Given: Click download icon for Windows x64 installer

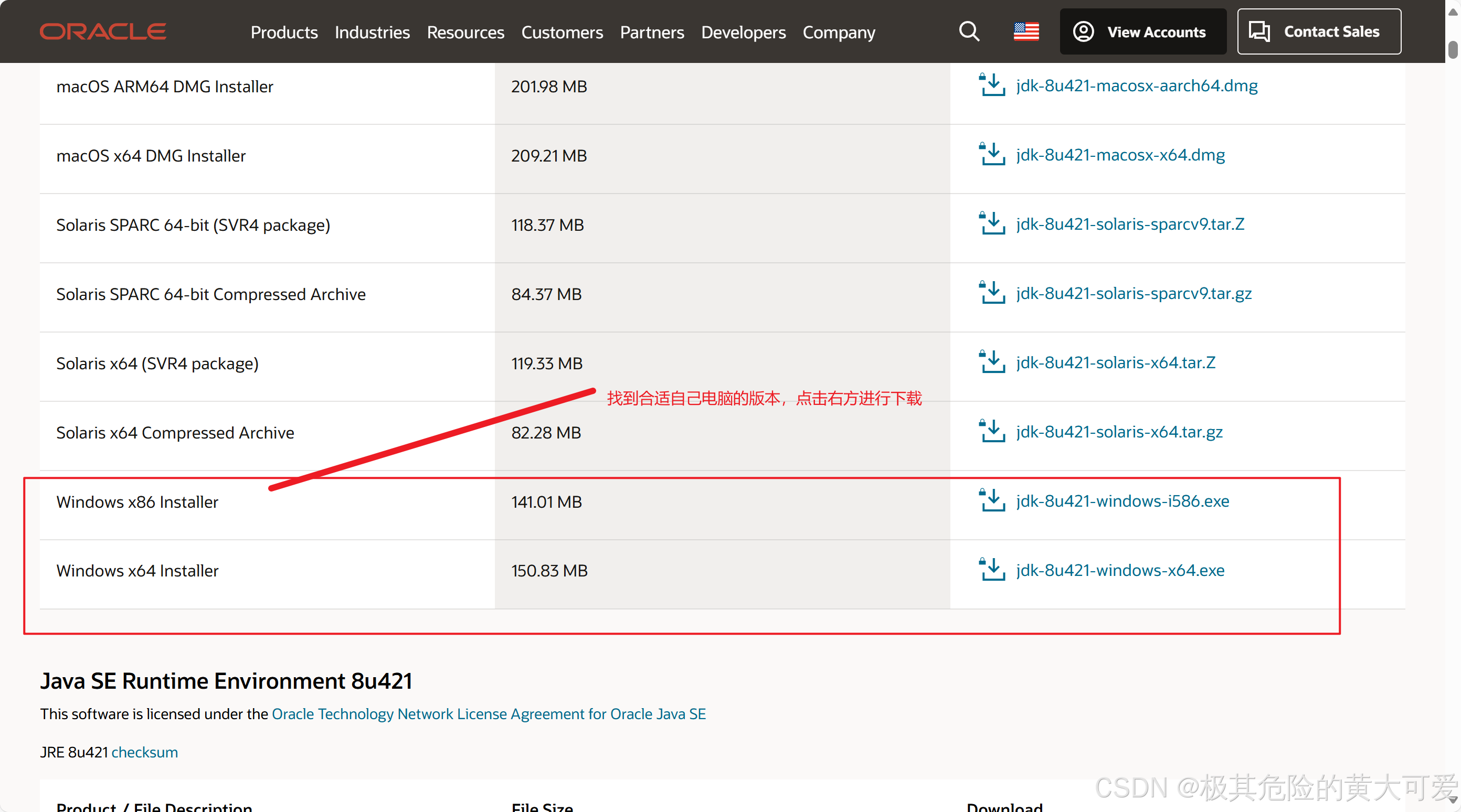Looking at the screenshot, I should 991,570.
